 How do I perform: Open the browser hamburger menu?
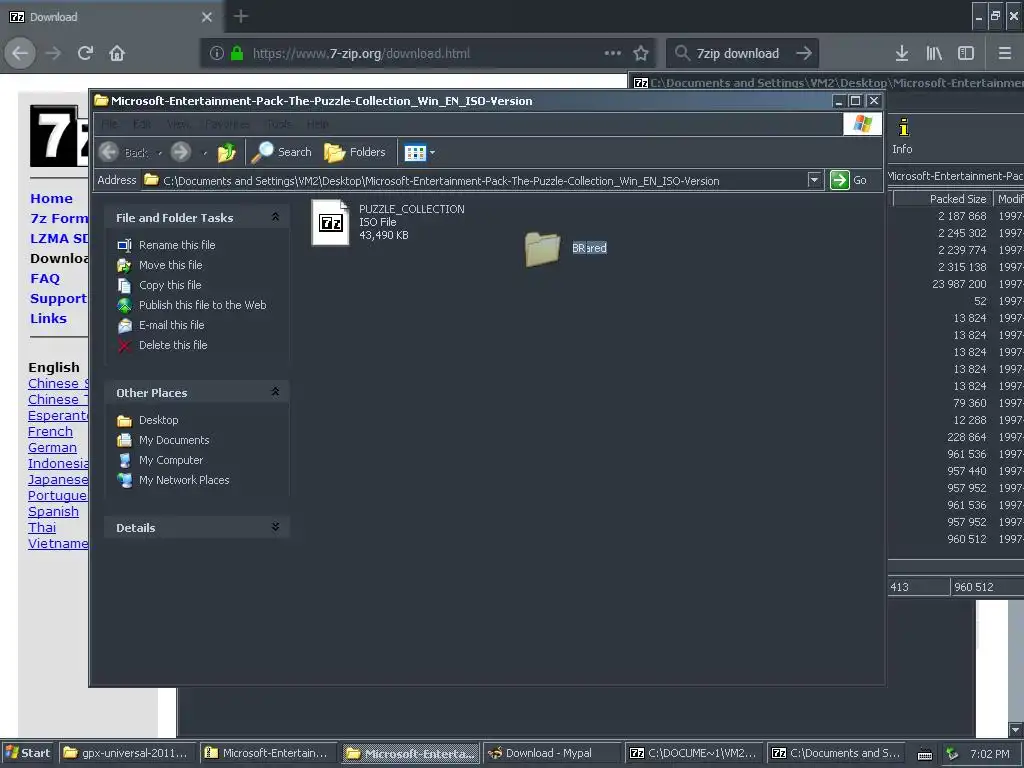[x=1004, y=54]
